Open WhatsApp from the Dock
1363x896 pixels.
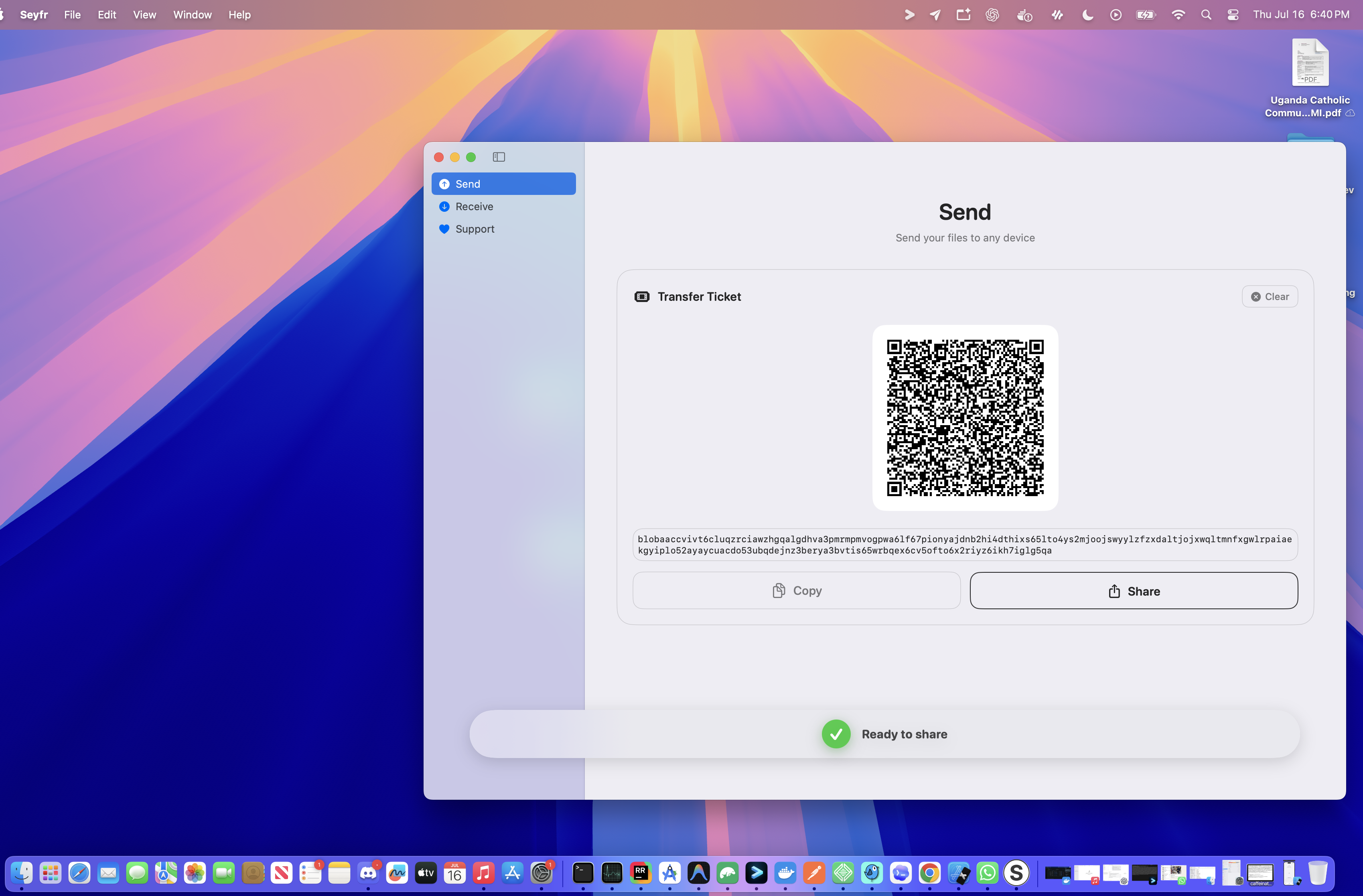(987, 872)
